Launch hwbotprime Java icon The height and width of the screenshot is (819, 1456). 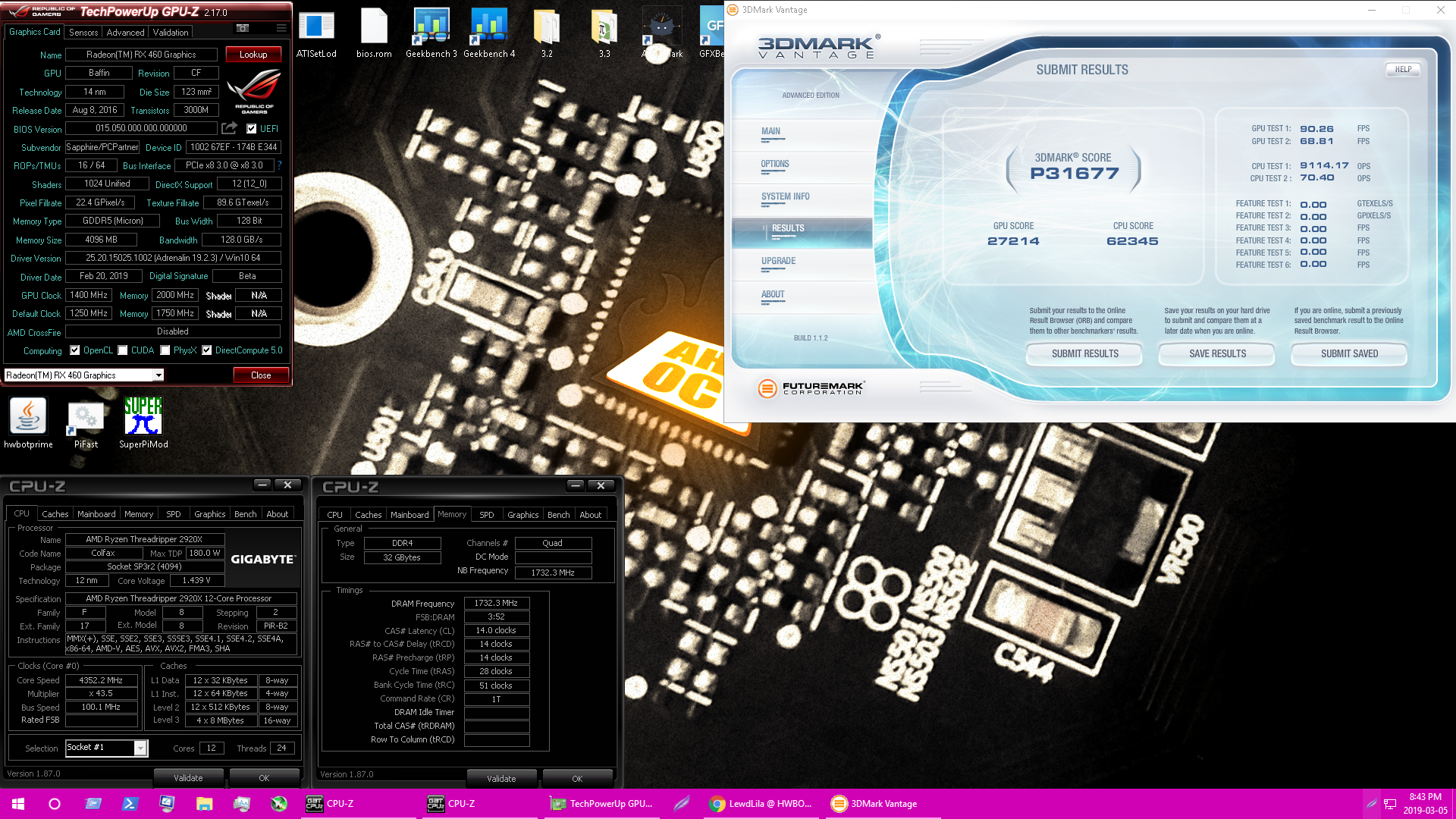(x=28, y=423)
